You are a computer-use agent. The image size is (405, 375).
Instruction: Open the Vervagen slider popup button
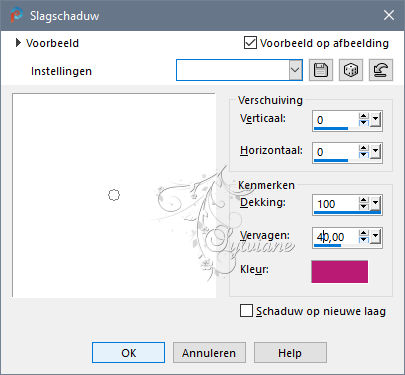tap(375, 237)
